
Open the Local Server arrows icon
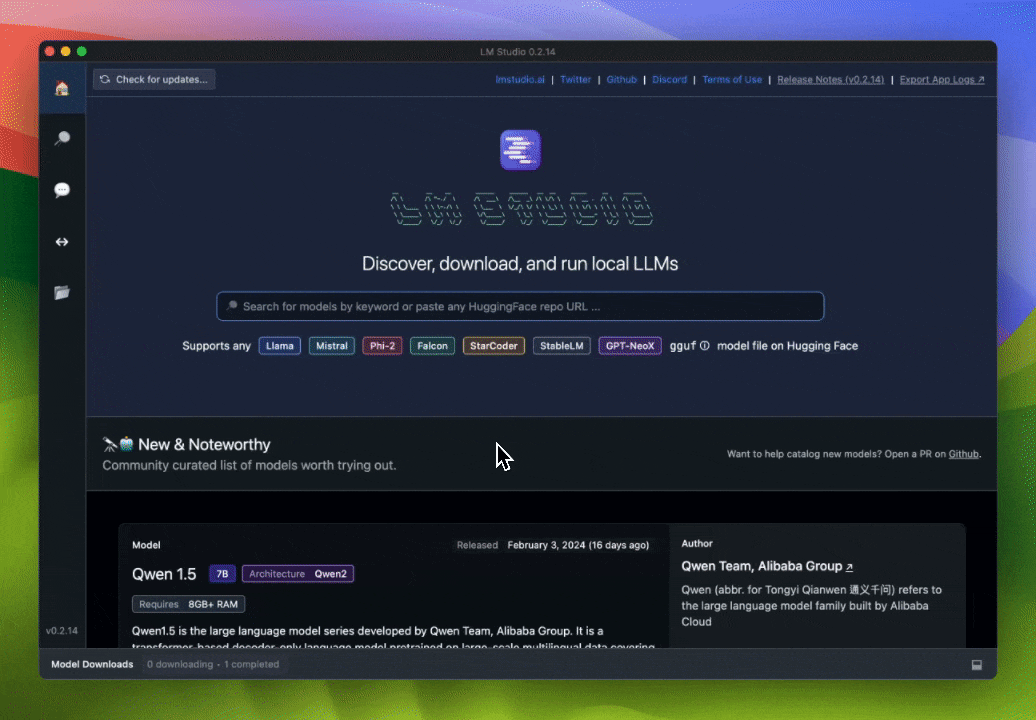coord(62,242)
